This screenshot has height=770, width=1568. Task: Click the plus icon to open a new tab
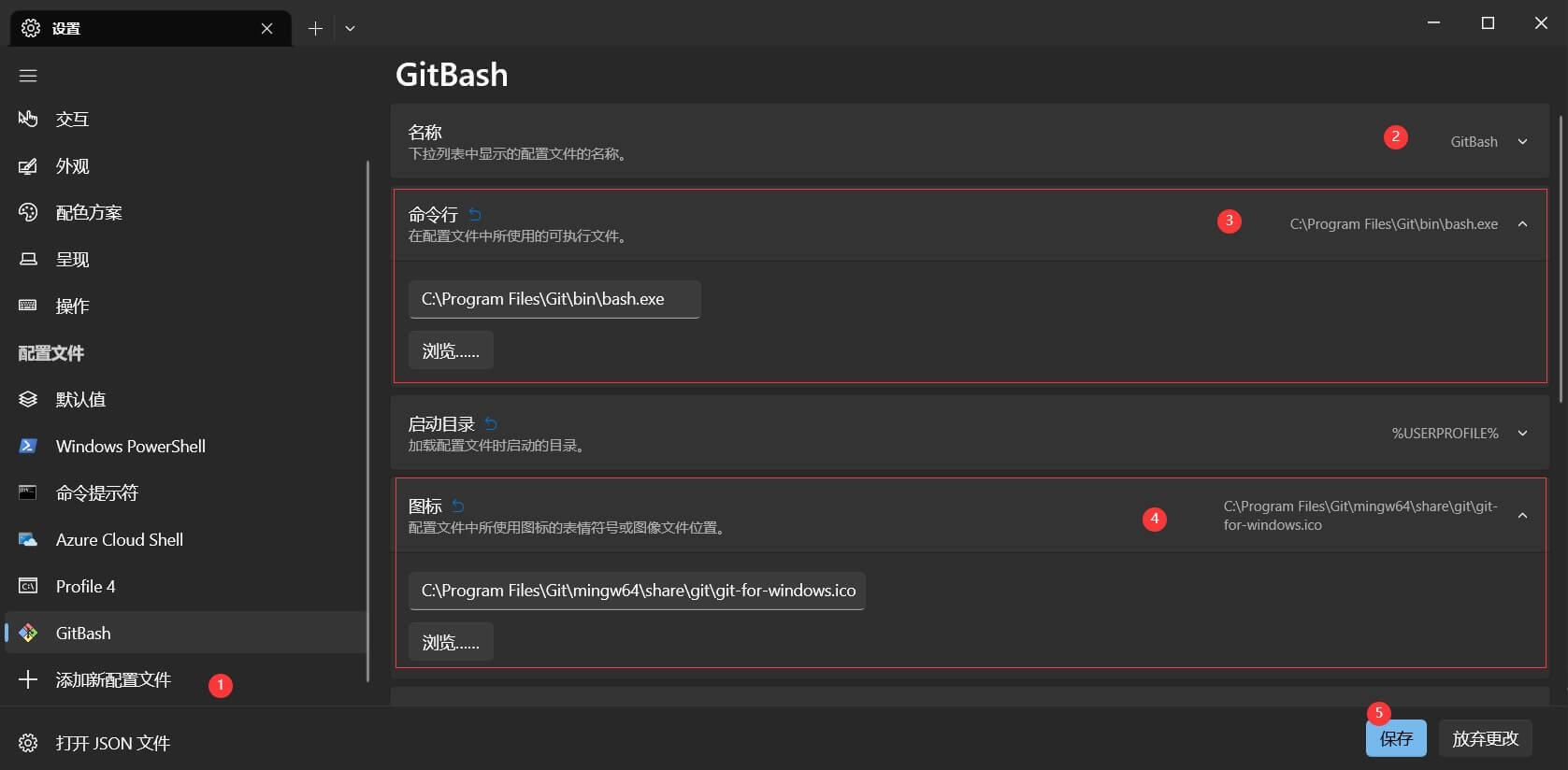(315, 29)
